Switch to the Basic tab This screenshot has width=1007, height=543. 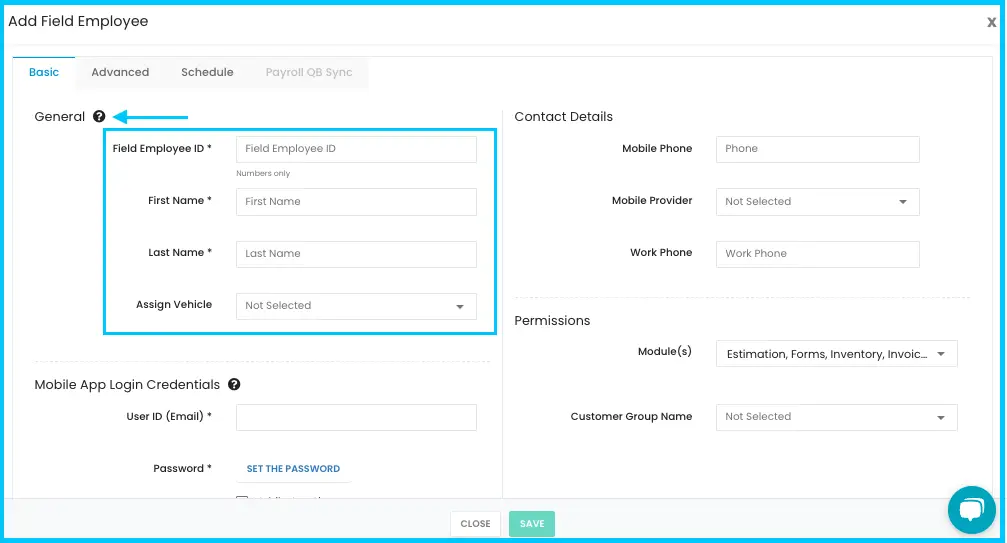[x=44, y=73]
